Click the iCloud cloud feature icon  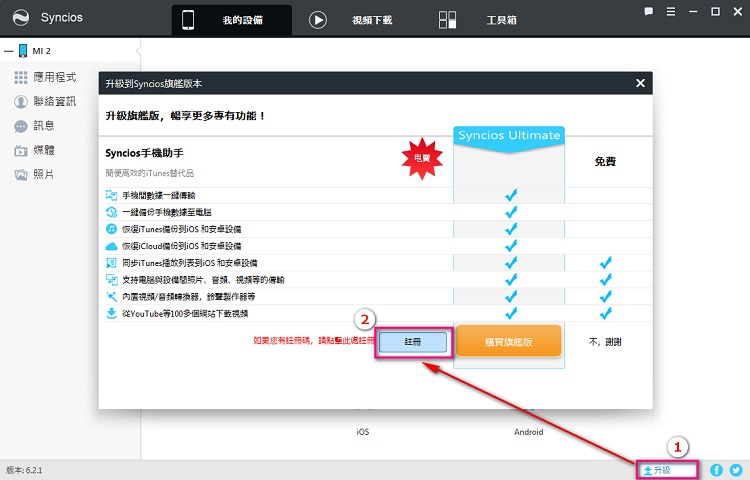[111, 246]
